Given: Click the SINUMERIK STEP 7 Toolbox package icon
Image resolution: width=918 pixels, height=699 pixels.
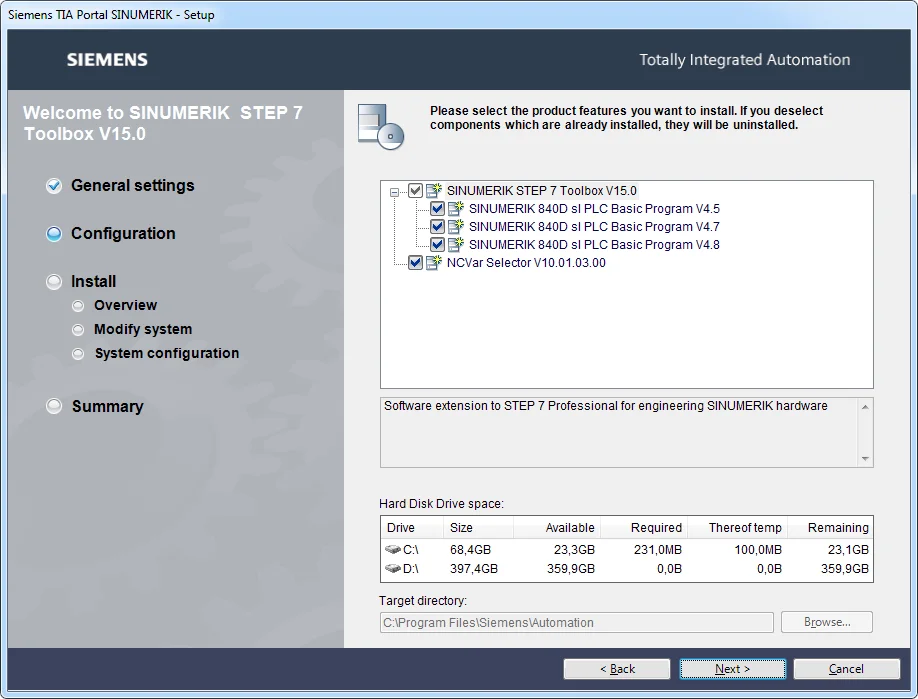Looking at the screenshot, I should (434, 191).
